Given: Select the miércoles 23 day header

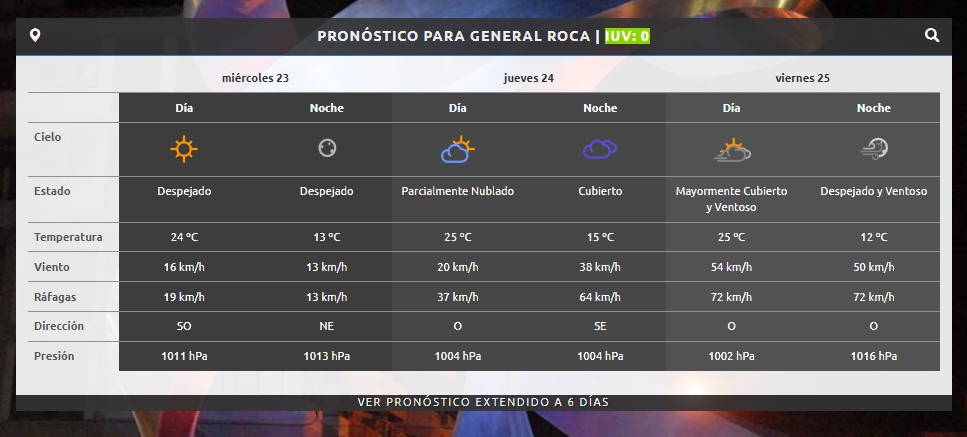Looking at the screenshot, I should pyautogui.click(x=255, y=78).
